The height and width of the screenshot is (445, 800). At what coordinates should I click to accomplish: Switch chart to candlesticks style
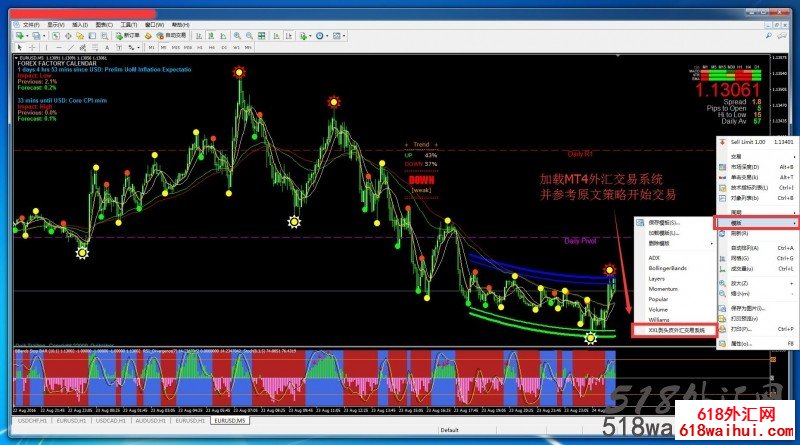point(211,36)
